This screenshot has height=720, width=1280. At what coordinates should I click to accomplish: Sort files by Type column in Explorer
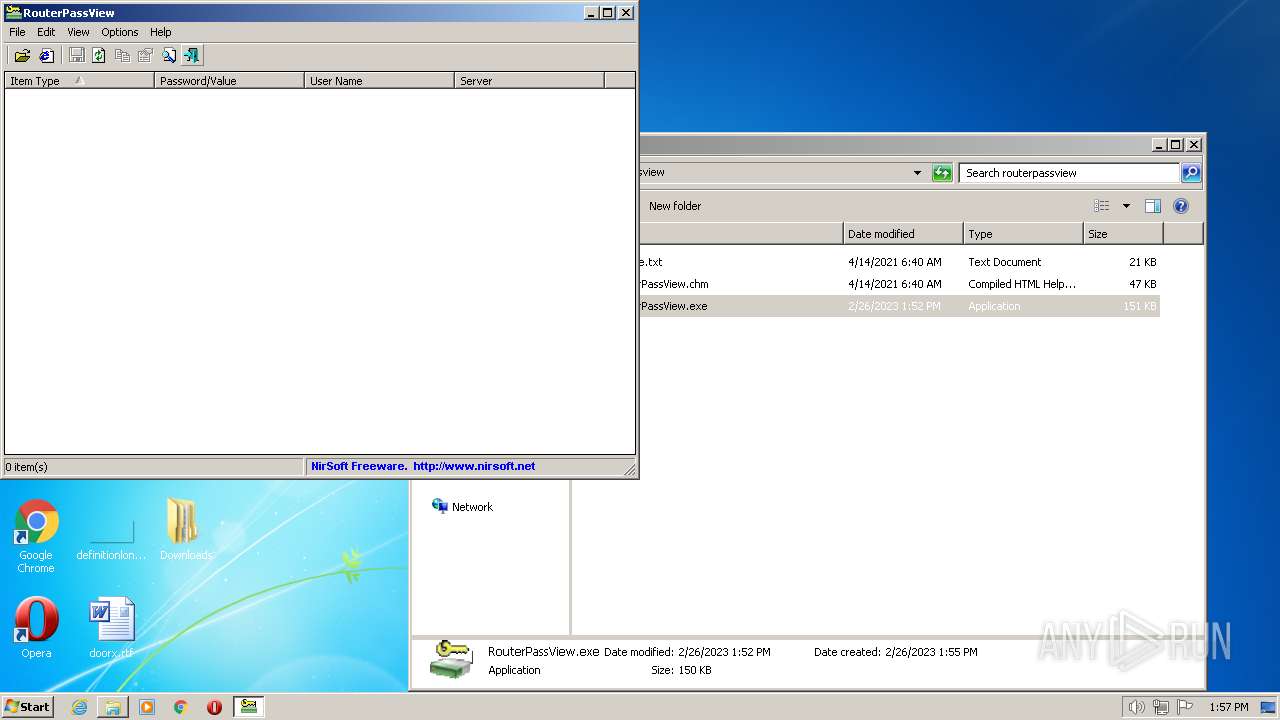[1023, 234]
